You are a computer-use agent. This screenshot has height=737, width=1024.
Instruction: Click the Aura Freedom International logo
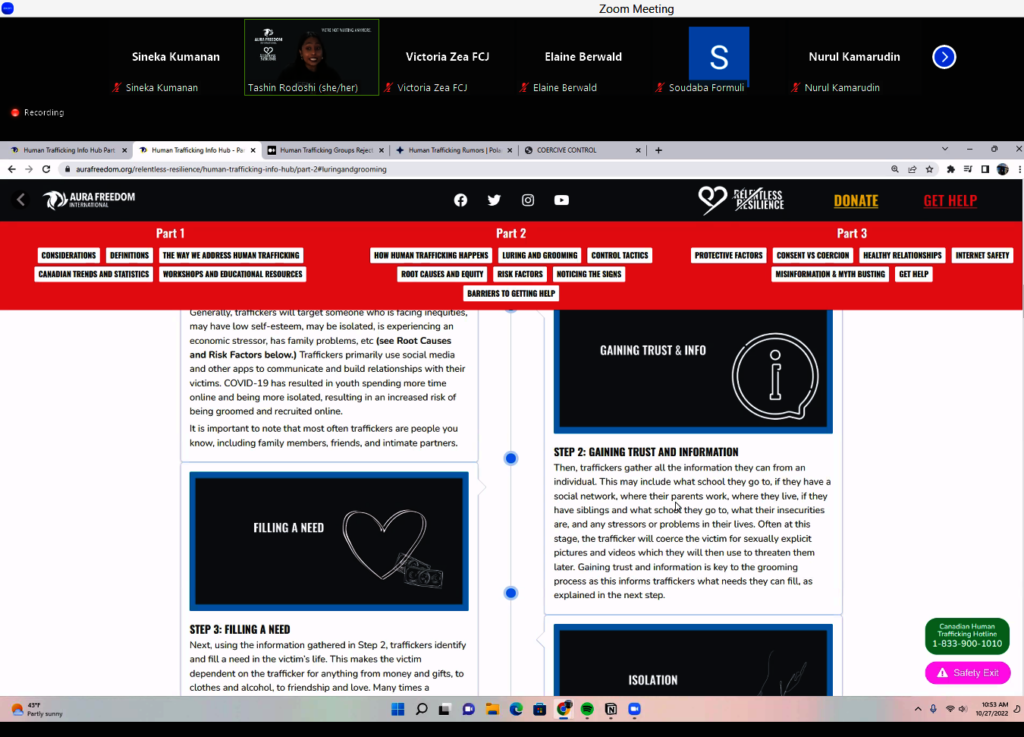[x=89, y=200]
